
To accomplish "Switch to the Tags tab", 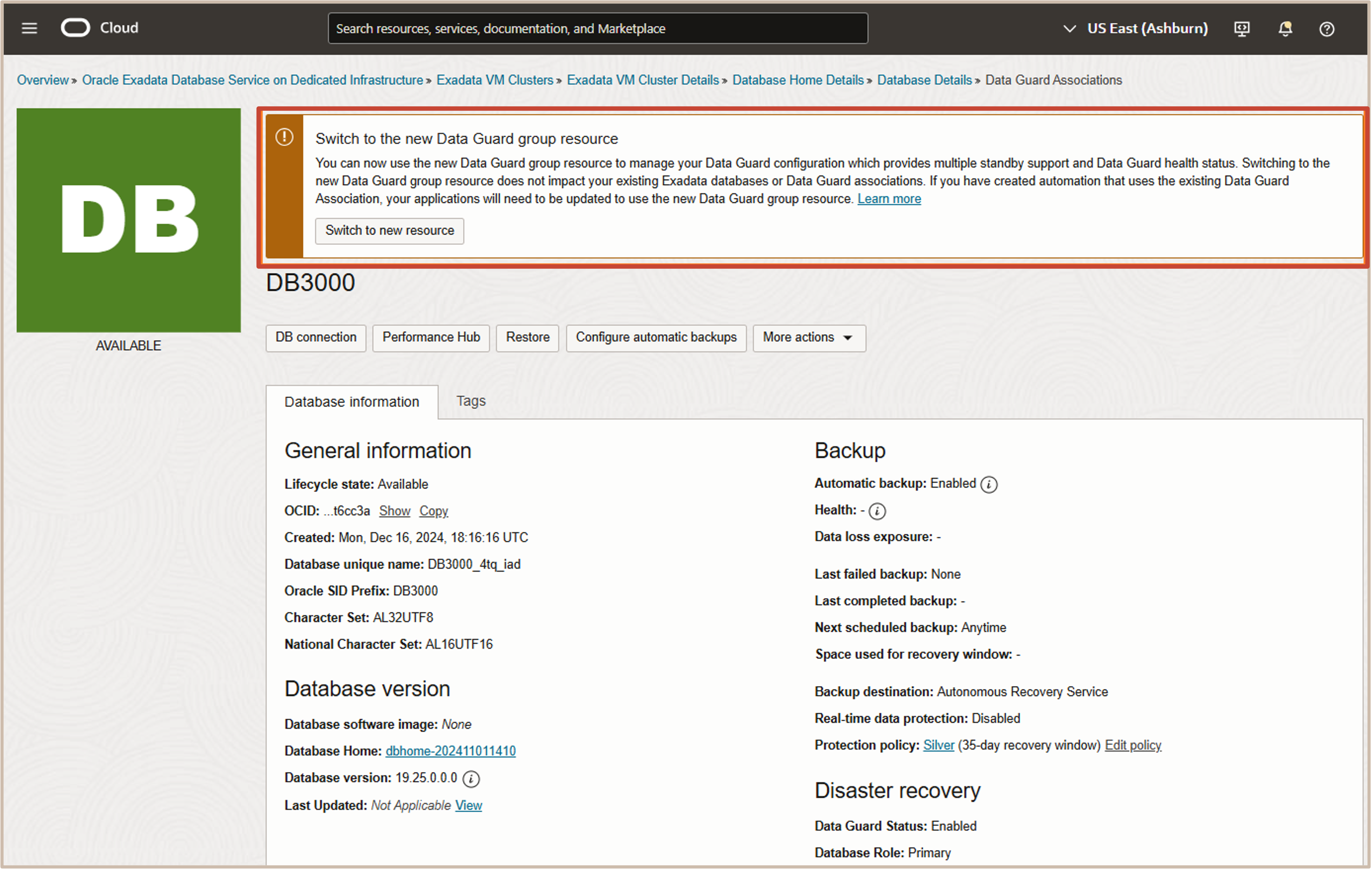I will point(471,401).
